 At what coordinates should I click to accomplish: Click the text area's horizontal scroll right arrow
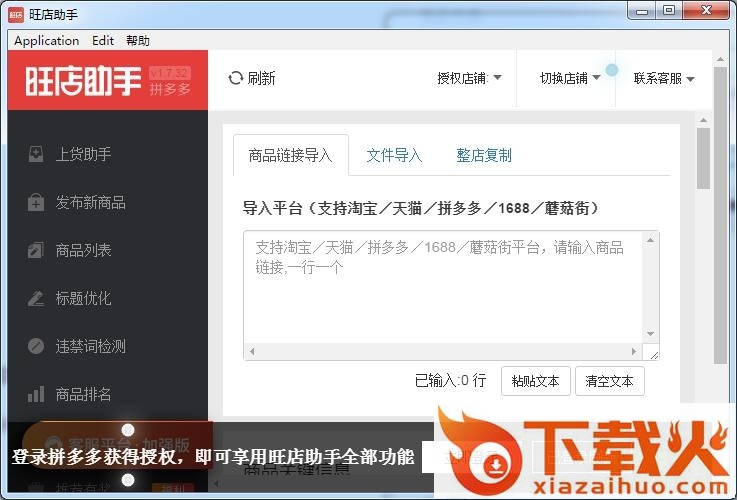pyautogui.click(x=634, y=352)
